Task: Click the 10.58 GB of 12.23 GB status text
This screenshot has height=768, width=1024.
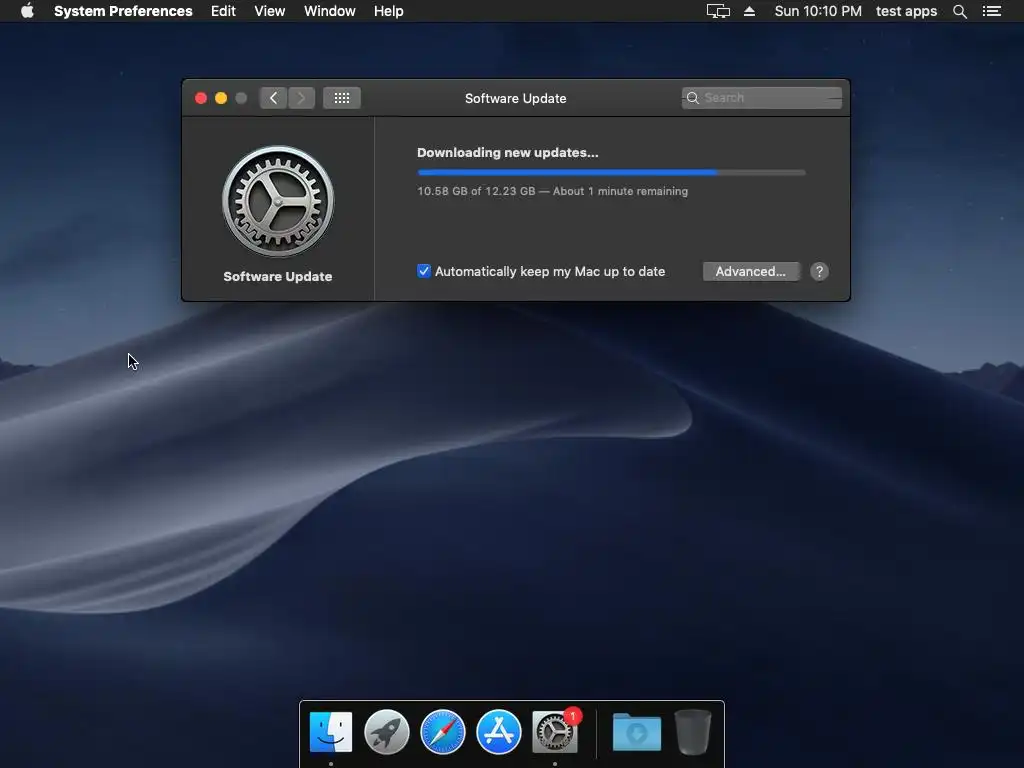Action: 552,191
